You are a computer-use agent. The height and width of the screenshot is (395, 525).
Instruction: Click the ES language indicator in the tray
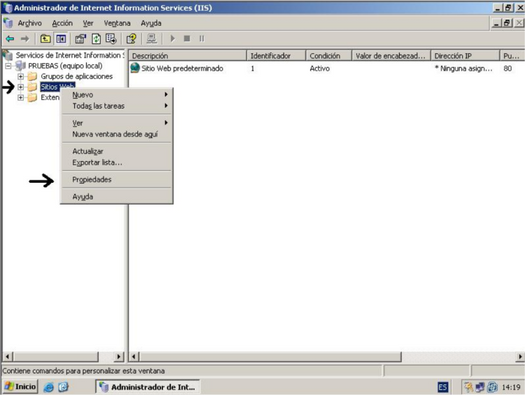[x=443, y=387]
